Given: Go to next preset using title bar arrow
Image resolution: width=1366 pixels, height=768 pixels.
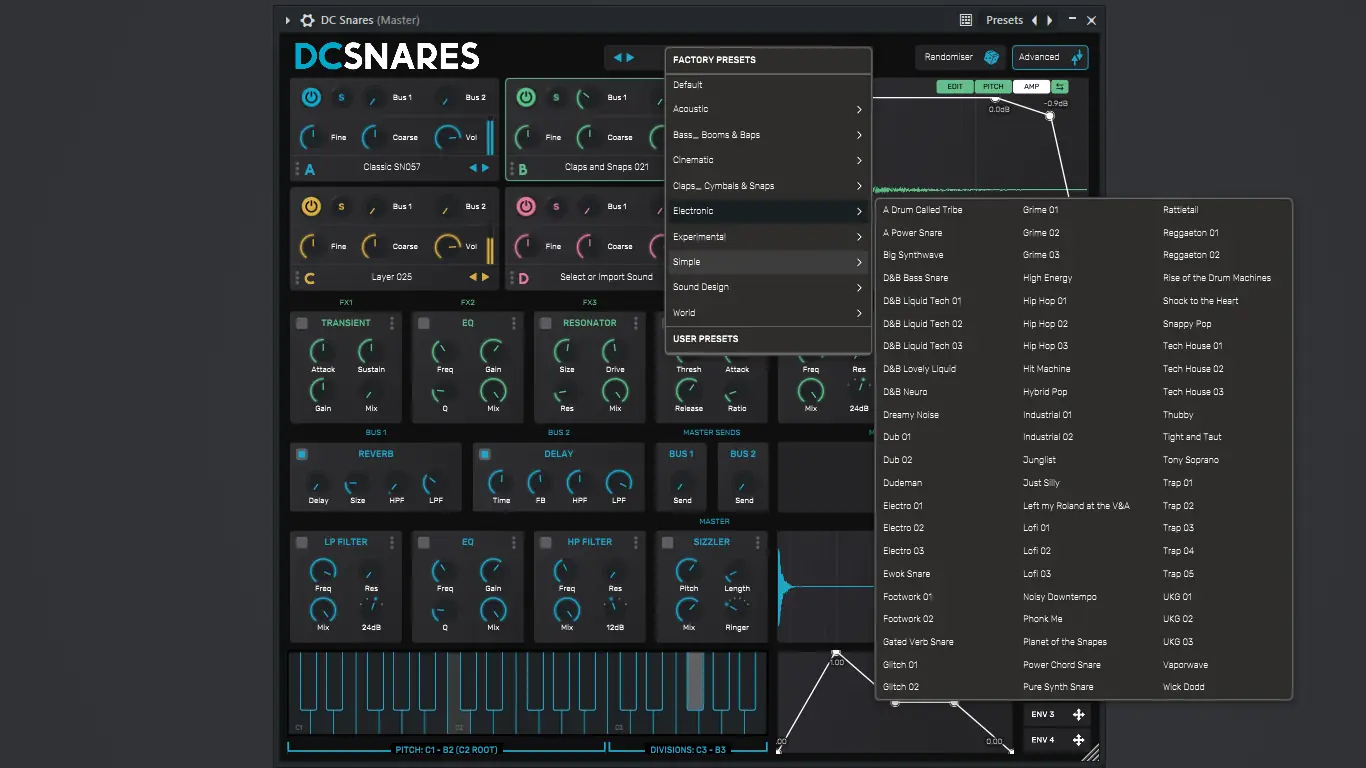Looking at the screenshot, I should coord(1049,20).
